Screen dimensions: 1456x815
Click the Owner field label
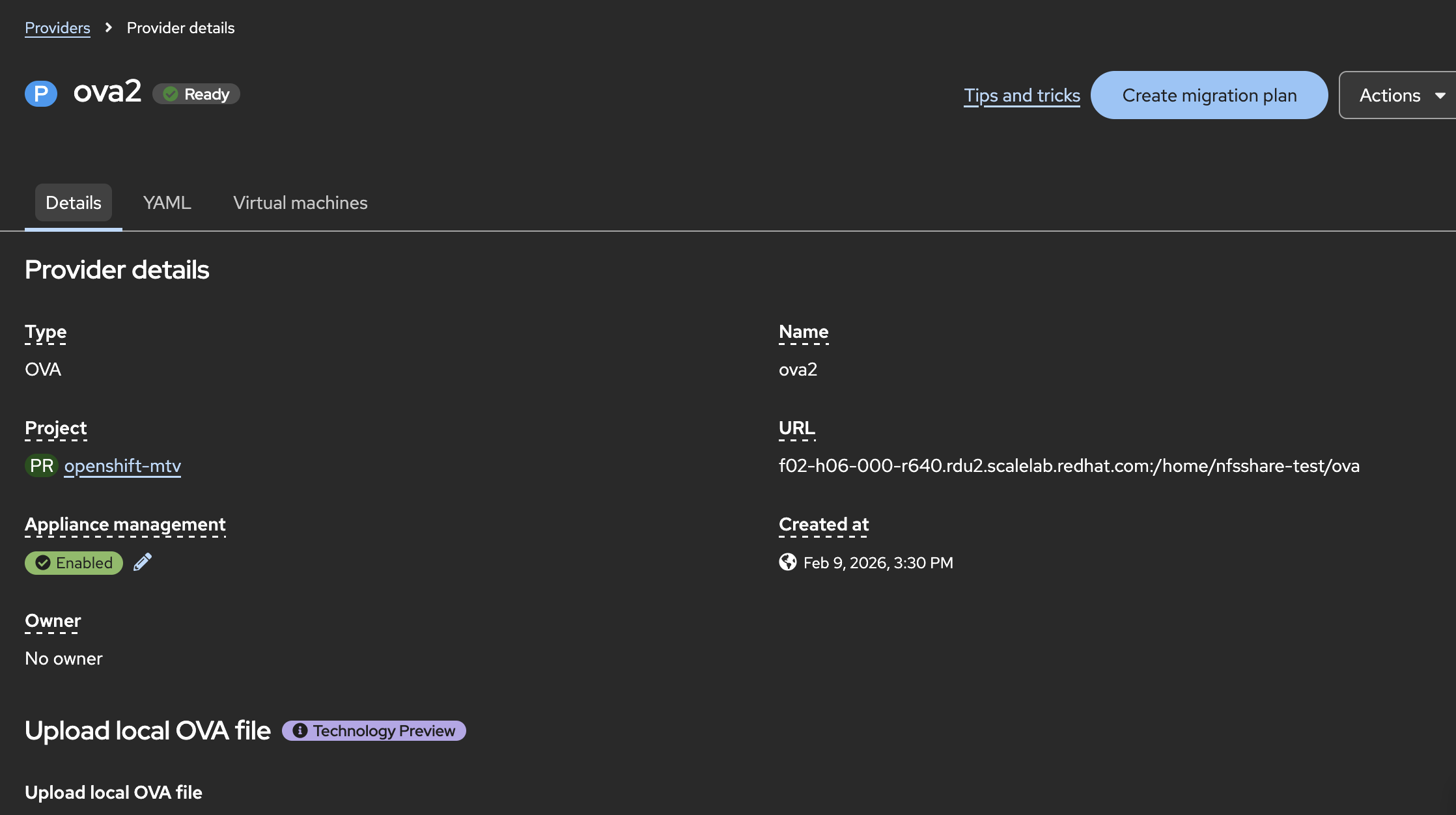click(x=53, y=620)
